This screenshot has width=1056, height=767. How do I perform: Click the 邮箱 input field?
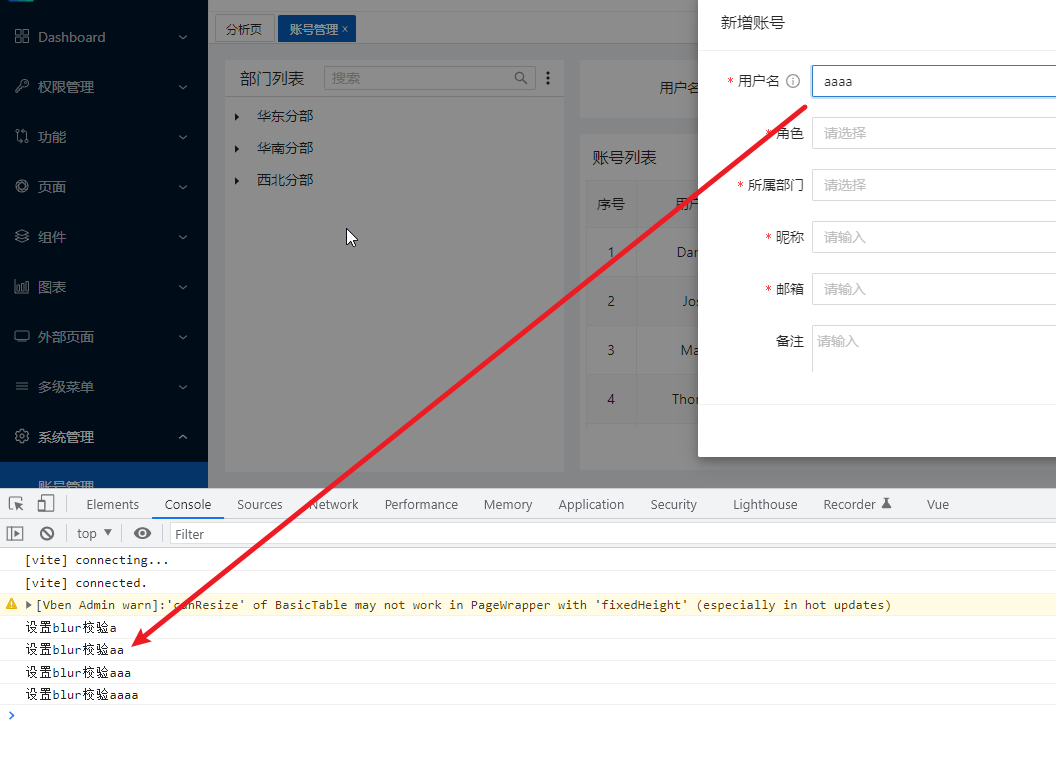(x=933, y=289)
